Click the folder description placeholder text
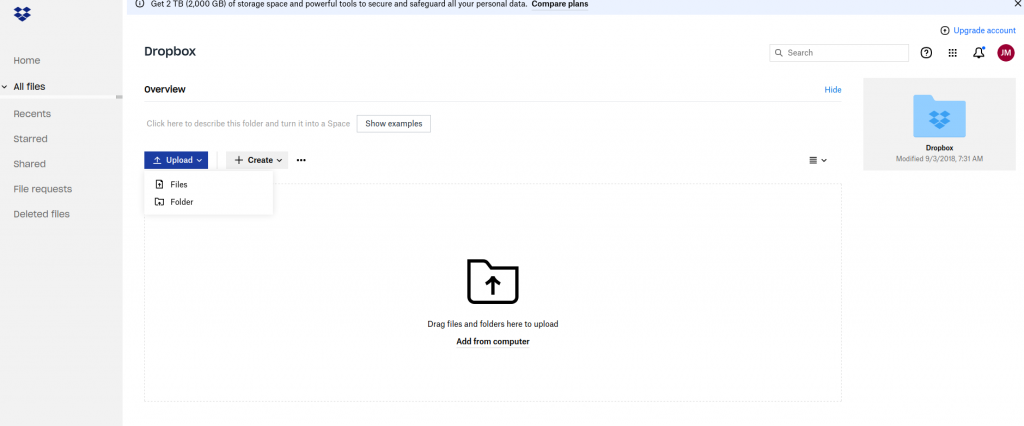Viewport: 1024px width, 426px height. pyautogui.click(x=248, y=123)
